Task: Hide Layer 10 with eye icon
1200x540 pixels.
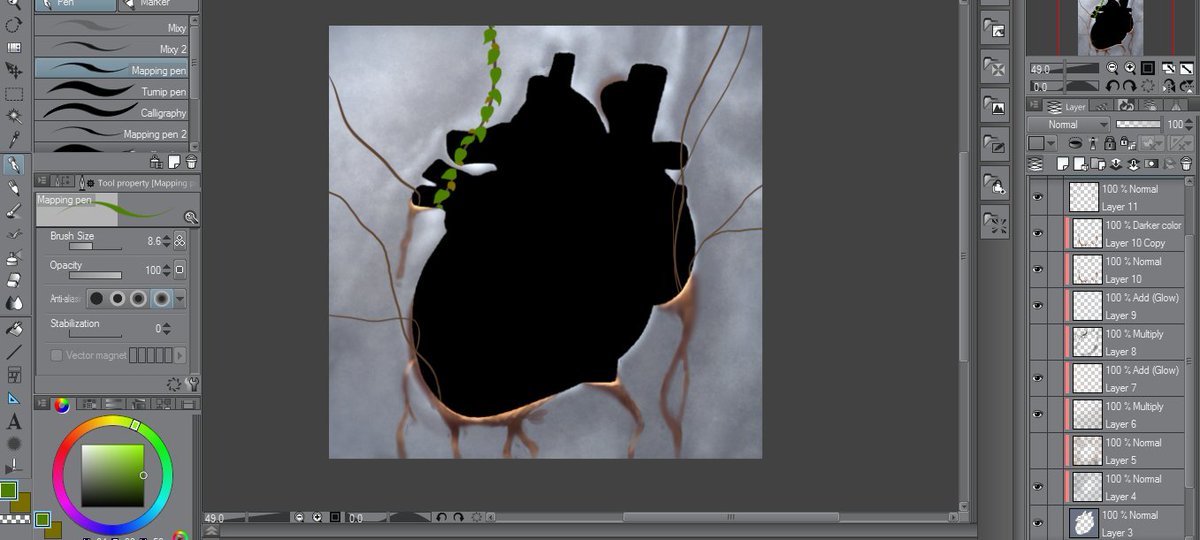Action: tap(1038, 270)
